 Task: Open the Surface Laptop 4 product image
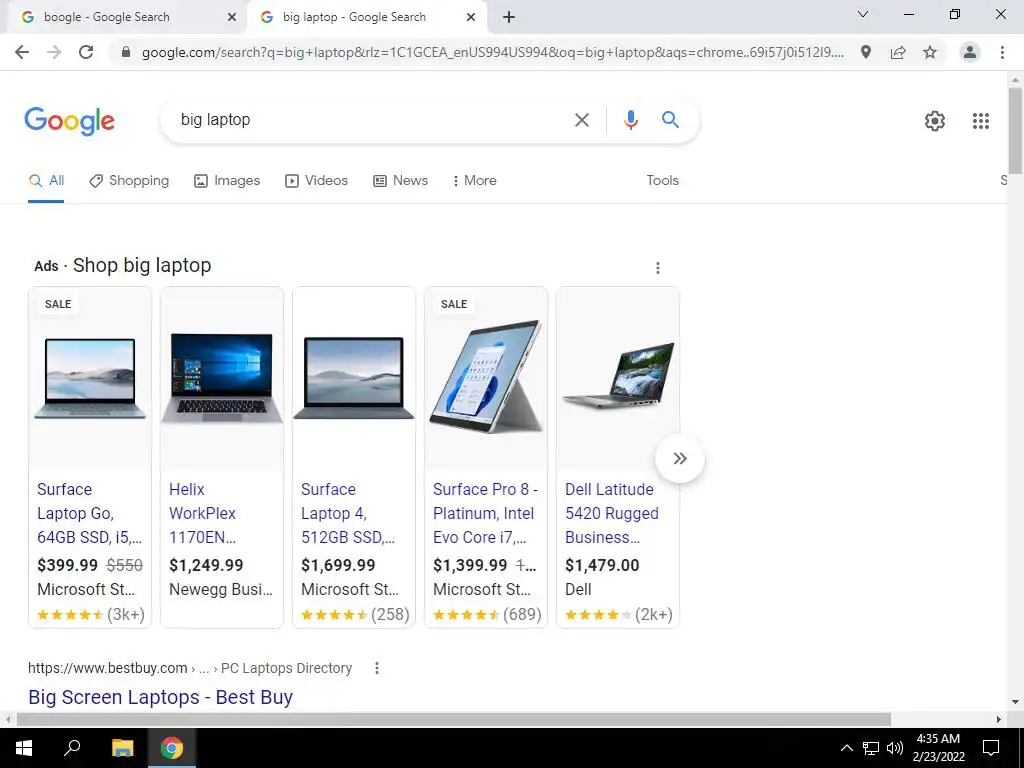click(354, 378)
